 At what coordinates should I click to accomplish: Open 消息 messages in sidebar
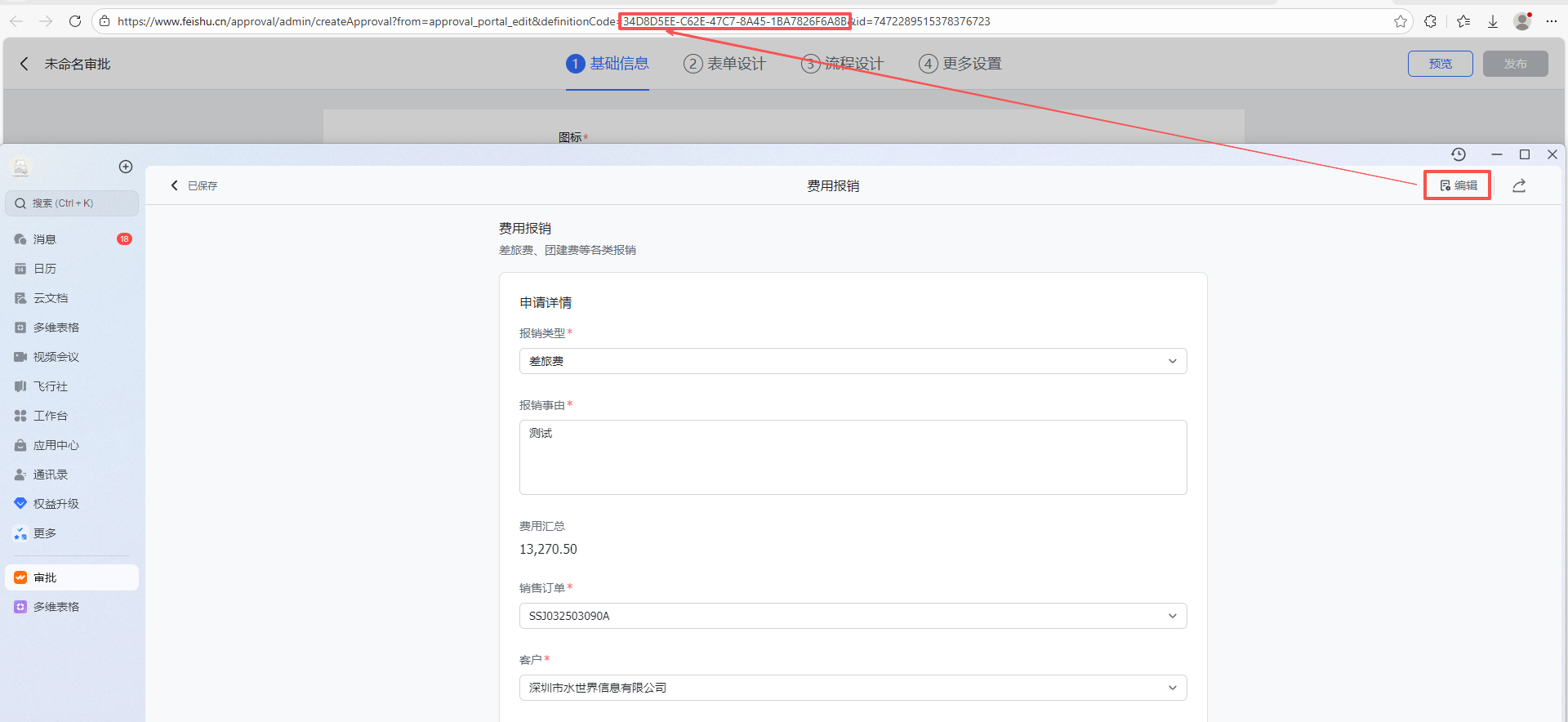[x=45, y=239]
